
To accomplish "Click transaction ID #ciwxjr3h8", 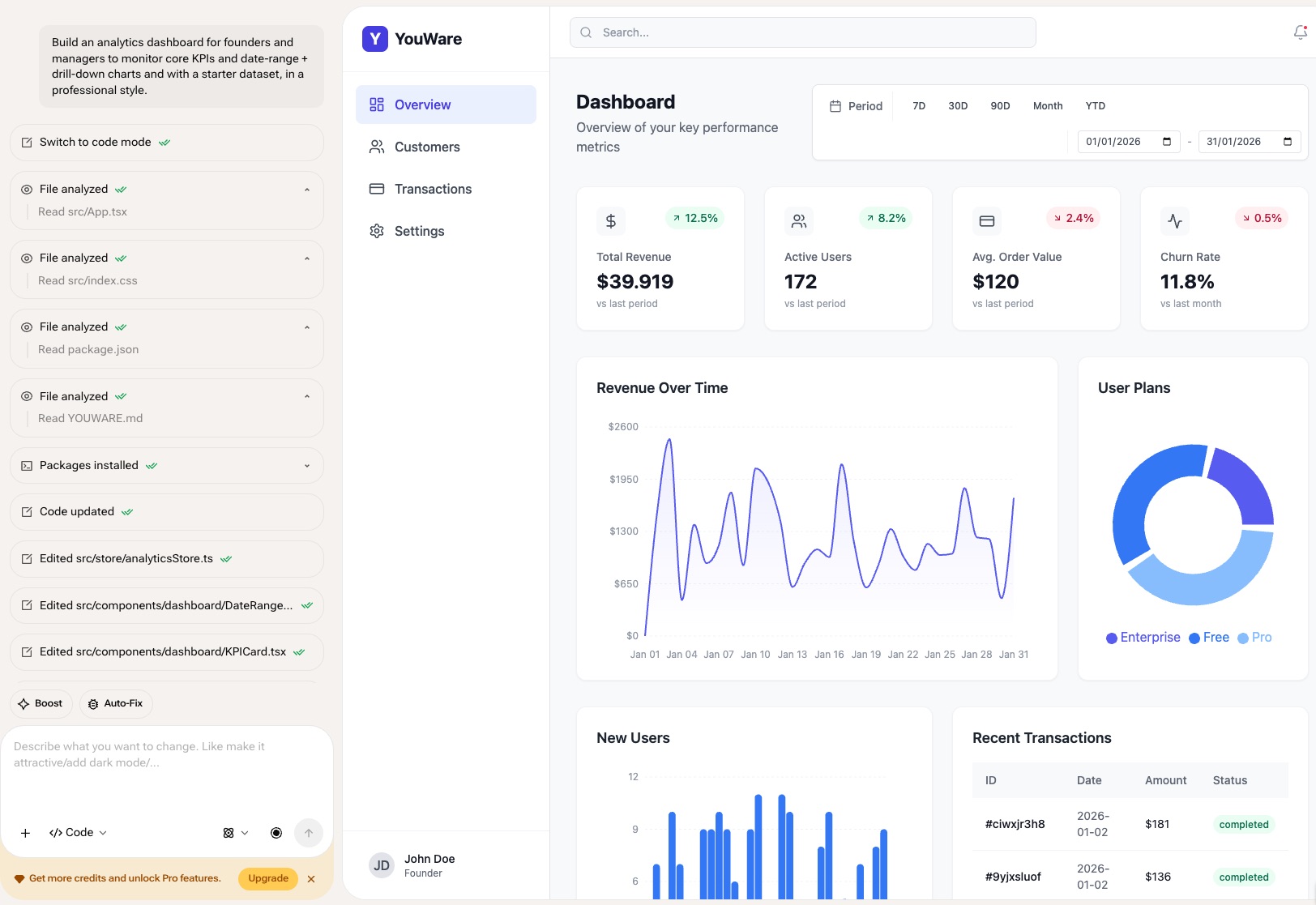I will [1015, 824].
